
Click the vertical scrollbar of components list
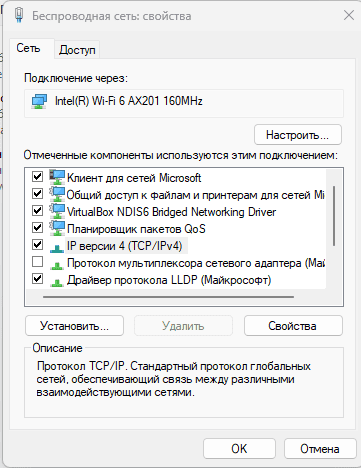334,216
